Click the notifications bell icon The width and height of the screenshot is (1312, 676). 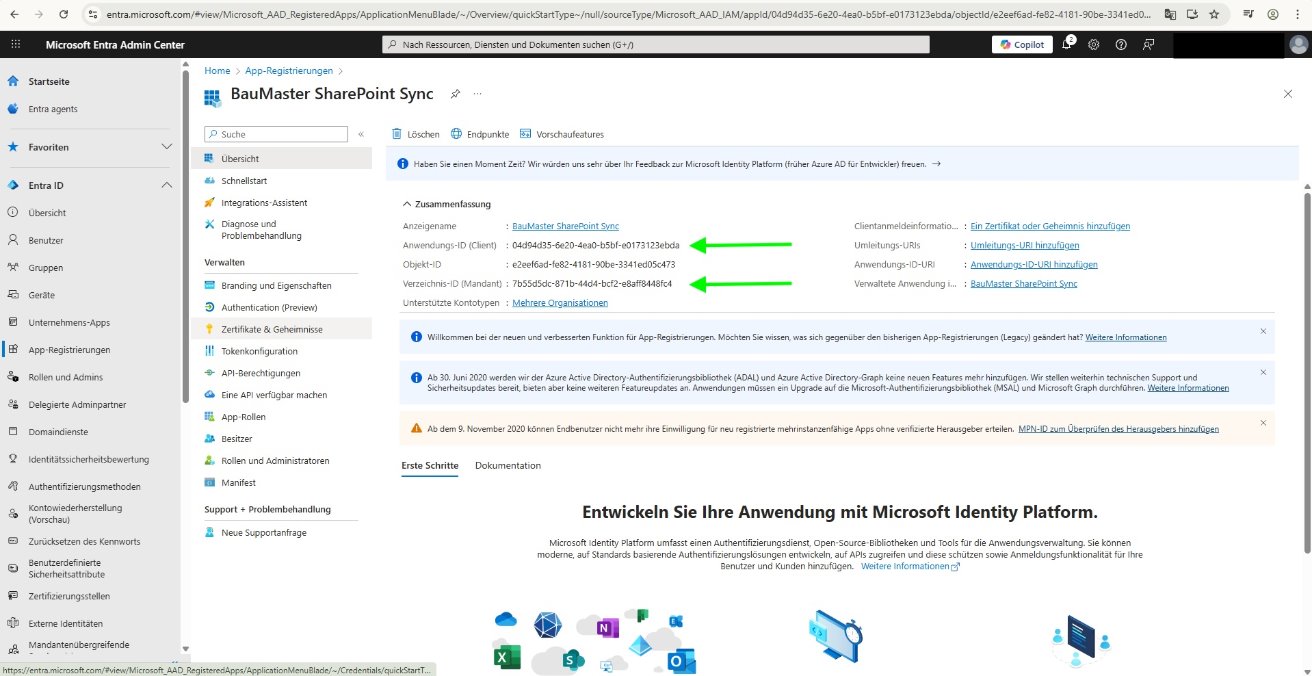tap(1064, 44)
